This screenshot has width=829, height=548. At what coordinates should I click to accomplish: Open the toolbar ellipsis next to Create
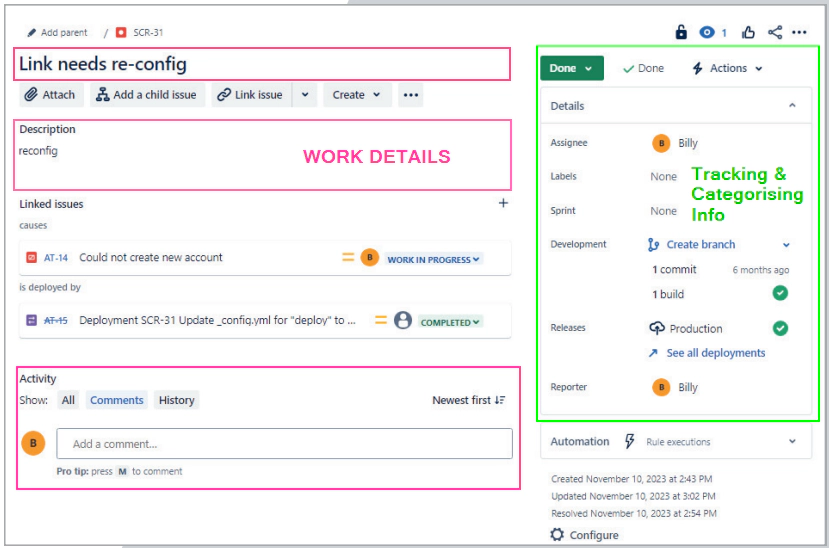tap(411, 95)
